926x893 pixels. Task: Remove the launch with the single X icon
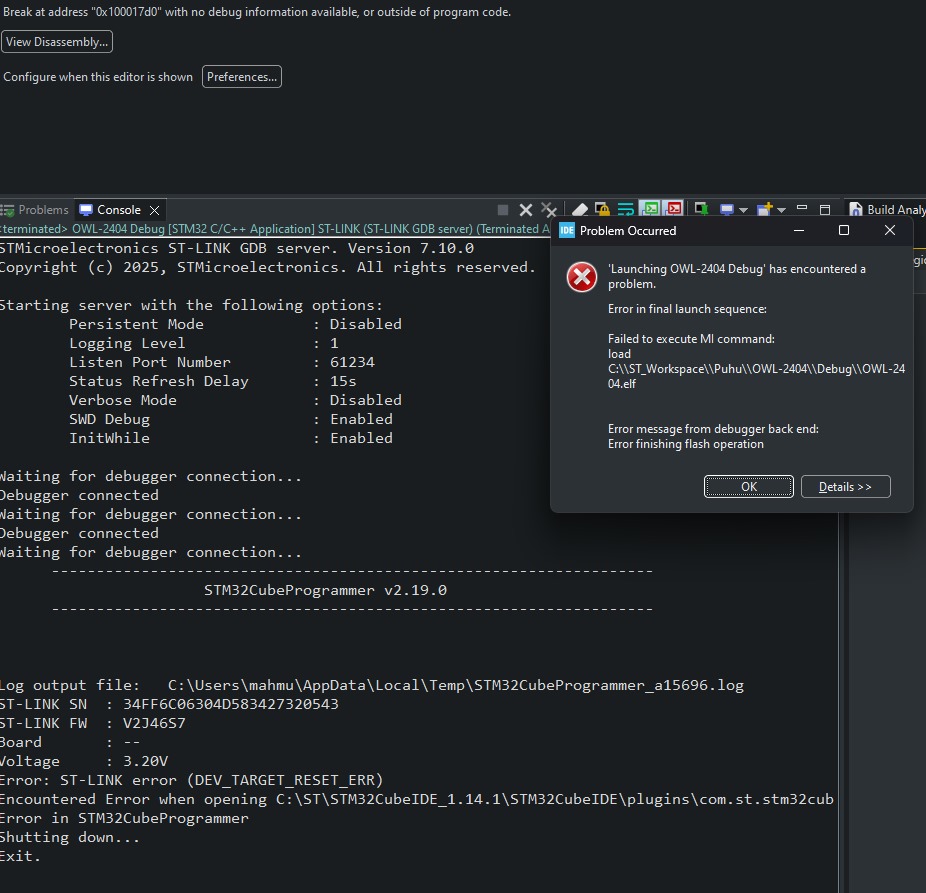click(x=526, y=210)
